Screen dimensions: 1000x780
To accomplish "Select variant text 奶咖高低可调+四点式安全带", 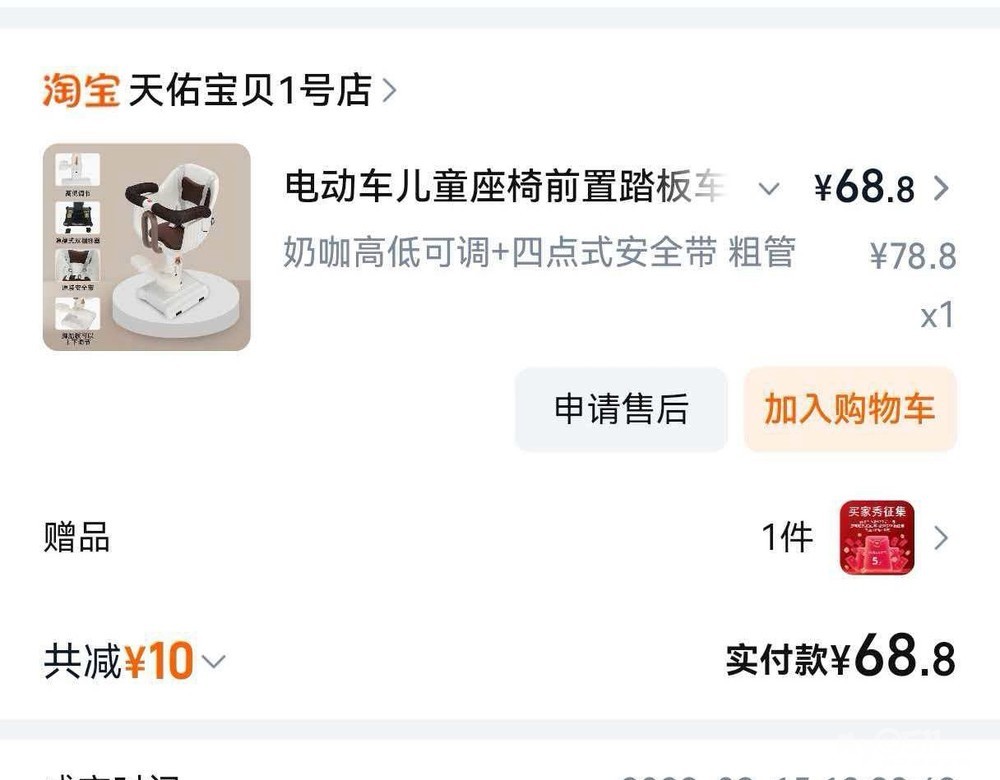I will (x=500, y=251).
